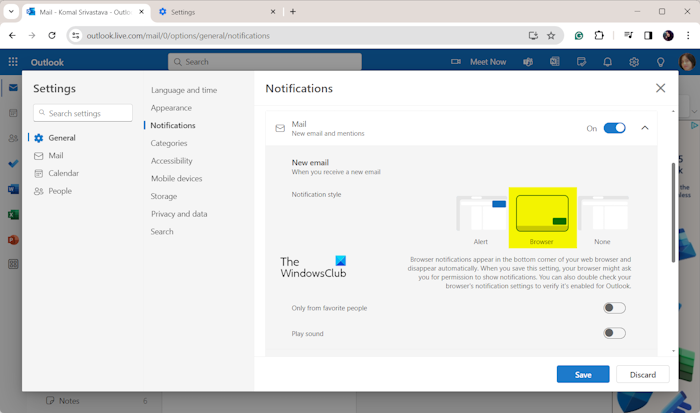Click Meet Now text button
The image size is (700, 413).
(x=488, y=62)
